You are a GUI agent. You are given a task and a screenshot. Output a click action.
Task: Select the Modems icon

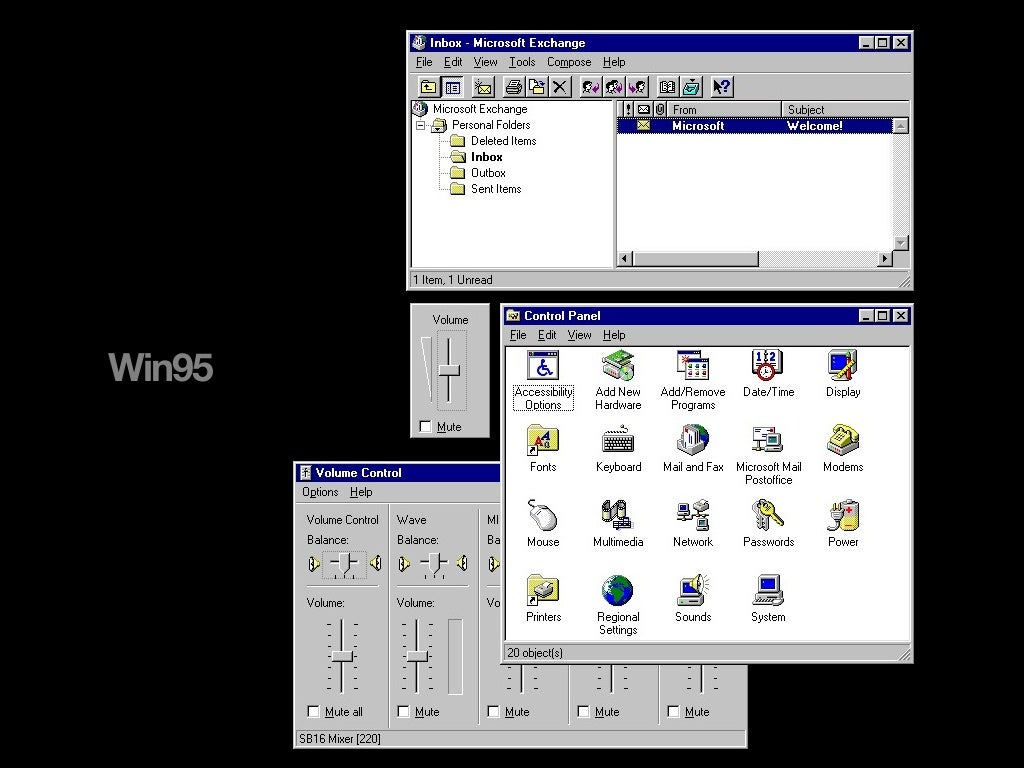[x=843, y=449]
